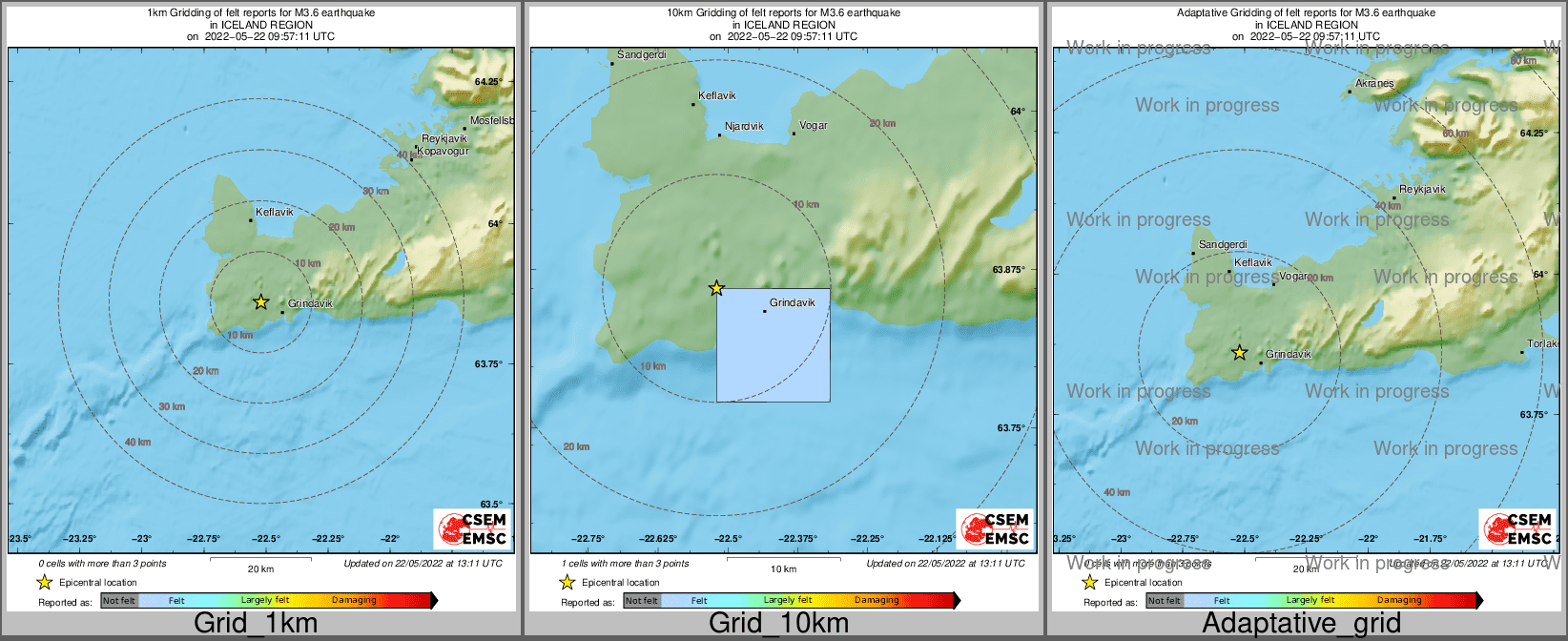Viewport: 1568px width, 641px height.
Task: Click the 'Grindavik' label on the Adaptative_grid map
Action: (1289, 354)
